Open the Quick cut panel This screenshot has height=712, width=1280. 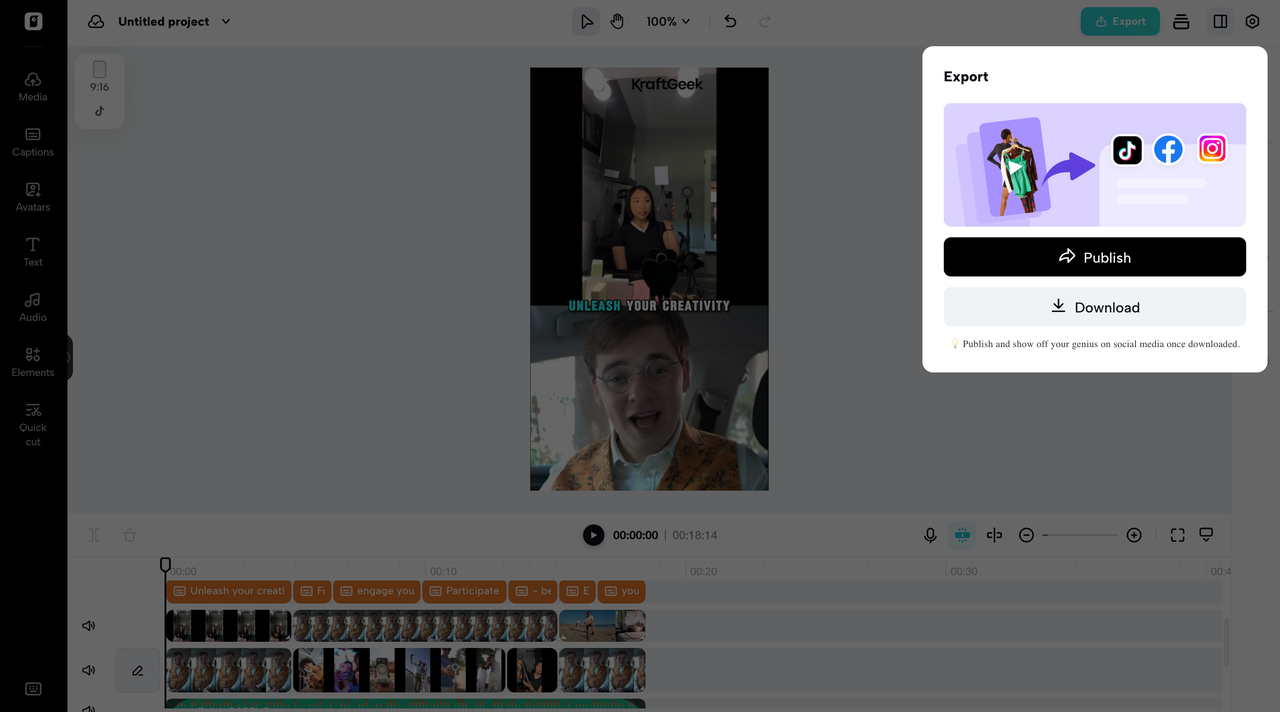point(33,420)
